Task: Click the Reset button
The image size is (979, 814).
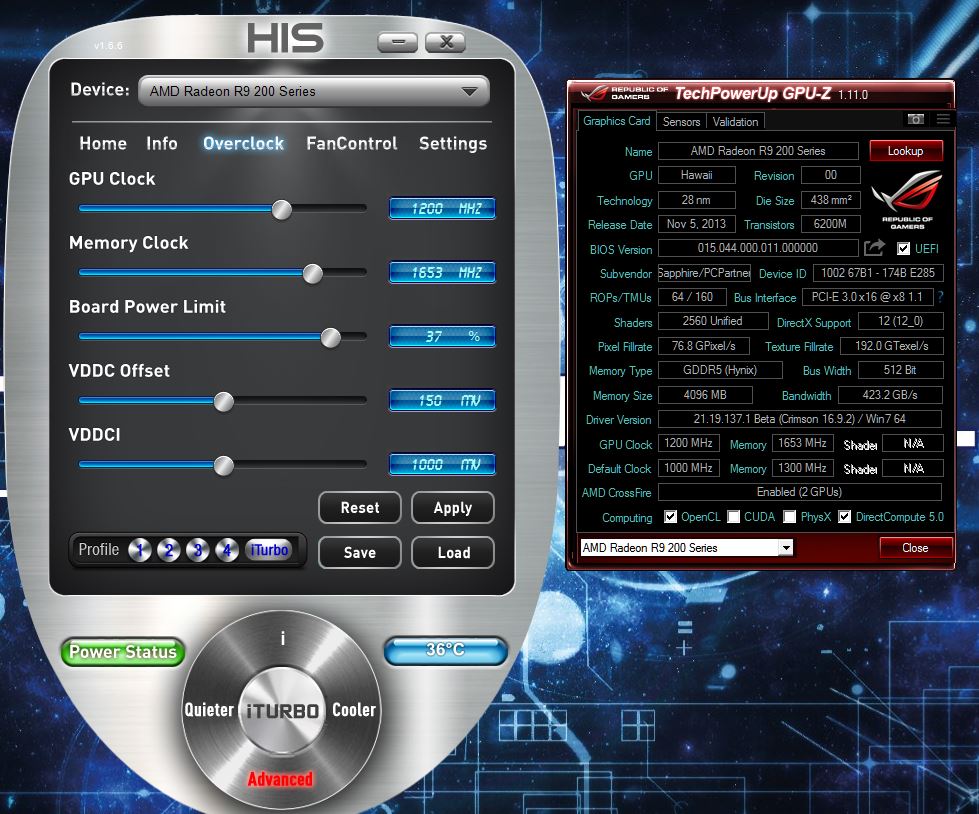Action: click(360, 508)
